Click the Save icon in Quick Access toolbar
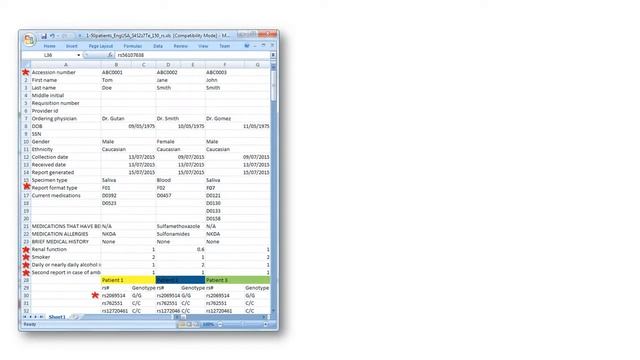 point(44,36)
